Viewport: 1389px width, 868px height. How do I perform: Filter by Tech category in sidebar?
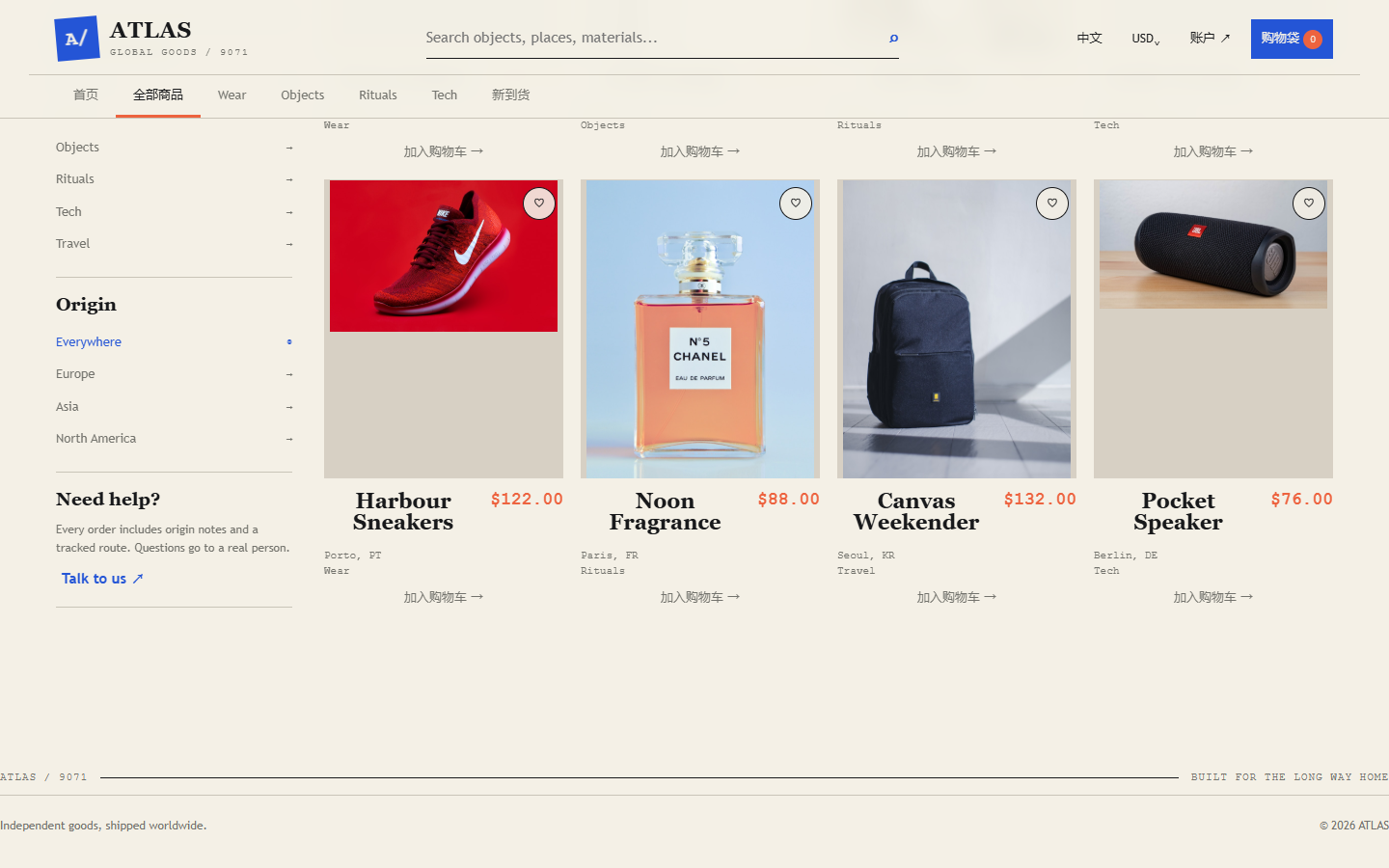pos(174,212)
